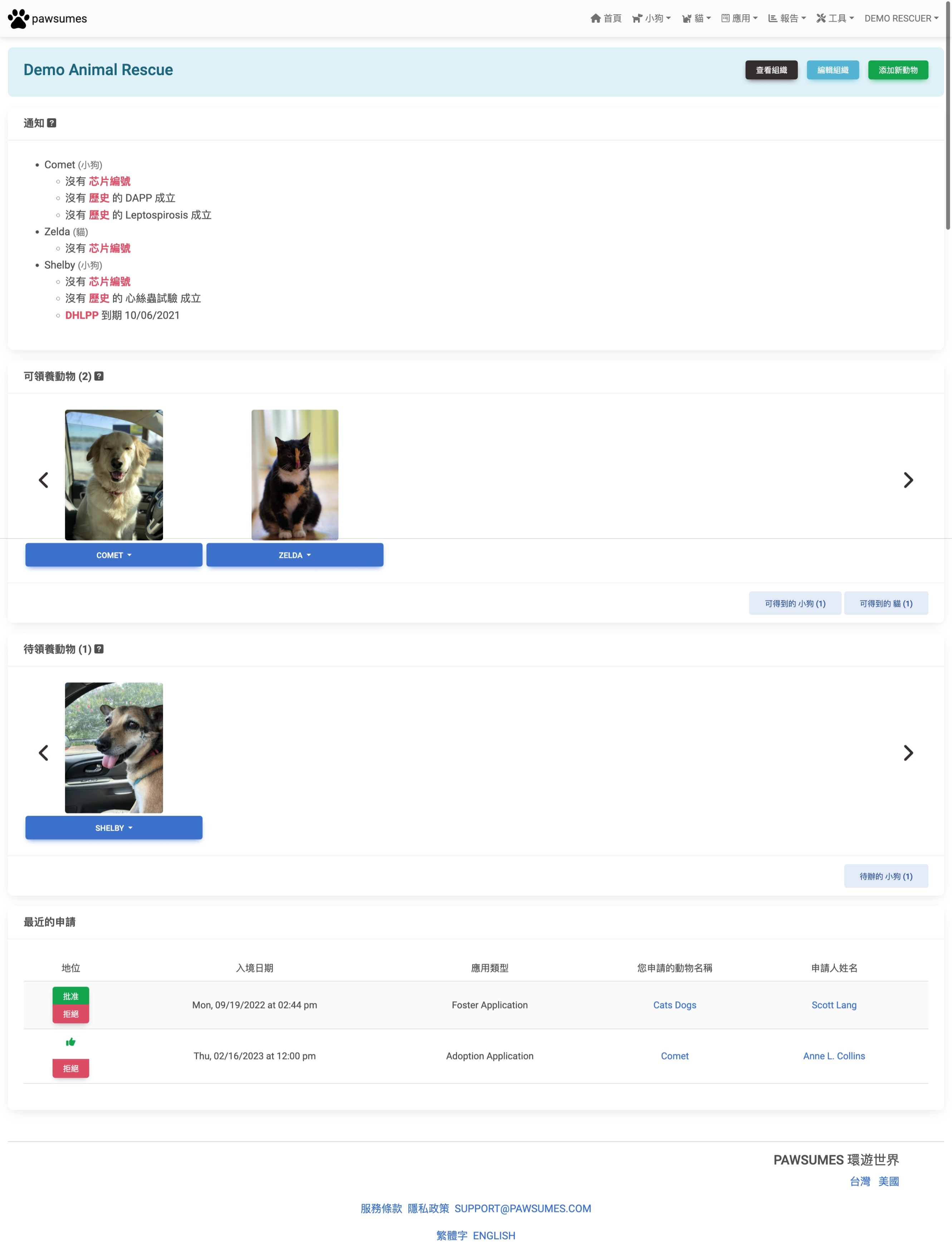Image resolution: width=952 pixels, height=1254 pixels.
Task: Expand the COMET dropdown
Action: pos(113,555)
